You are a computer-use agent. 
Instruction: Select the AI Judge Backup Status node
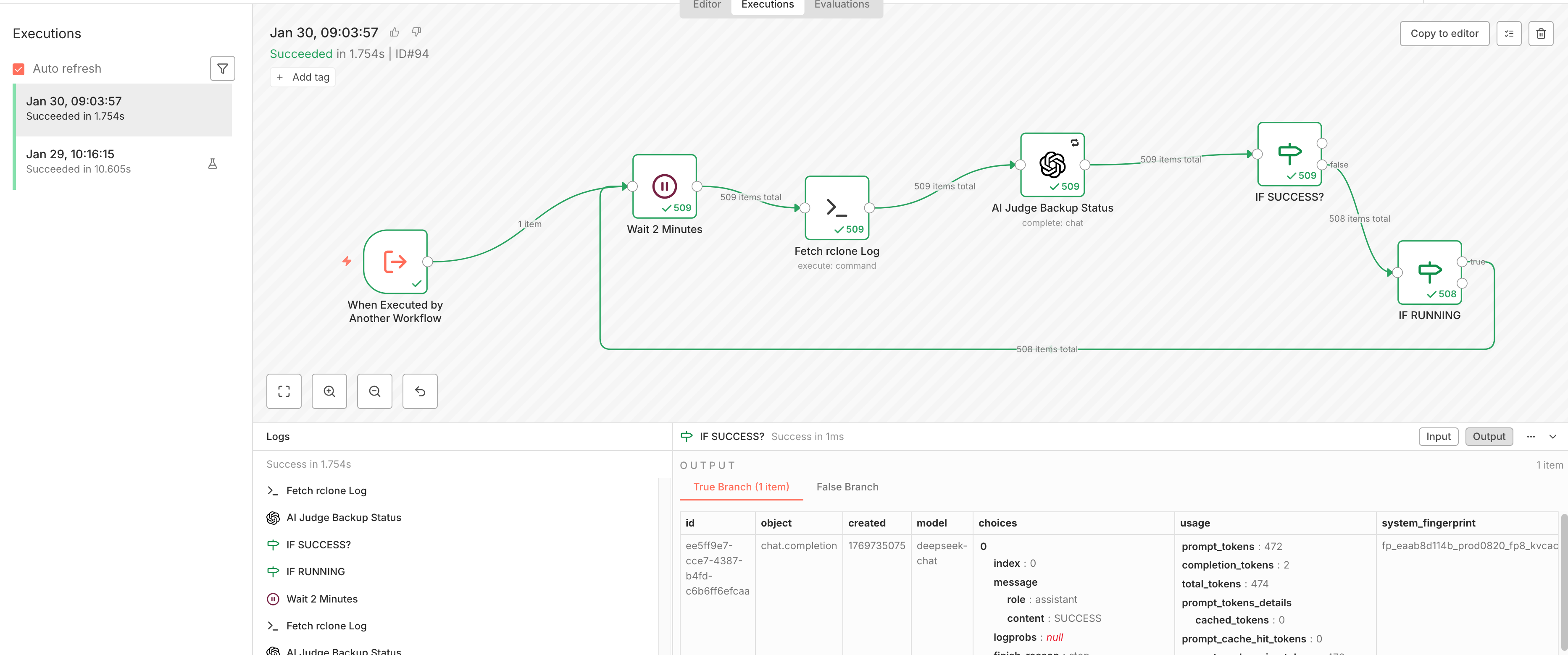click(1052, 165)
